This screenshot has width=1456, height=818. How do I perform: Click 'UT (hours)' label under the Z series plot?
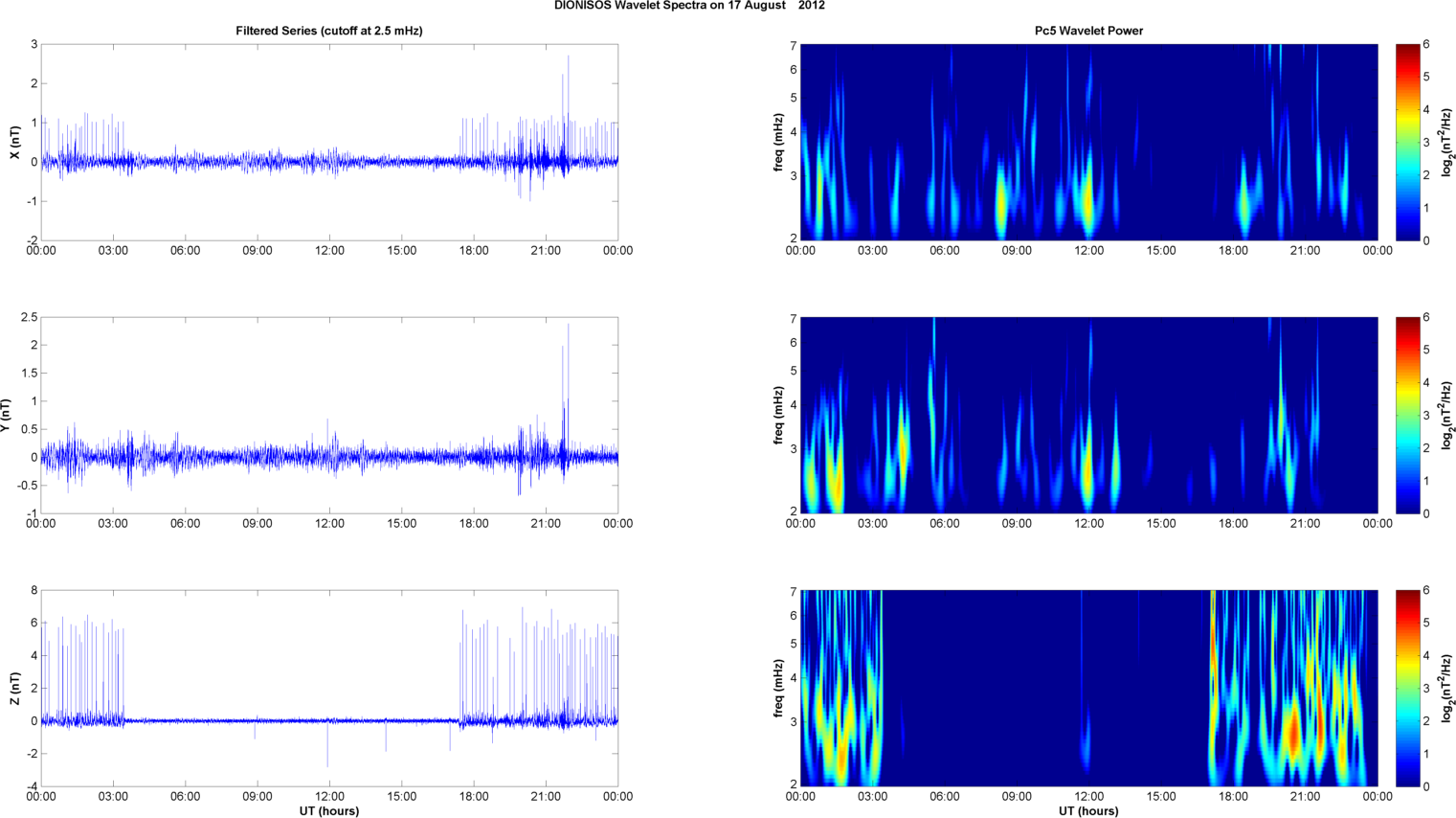pos(329,811)
